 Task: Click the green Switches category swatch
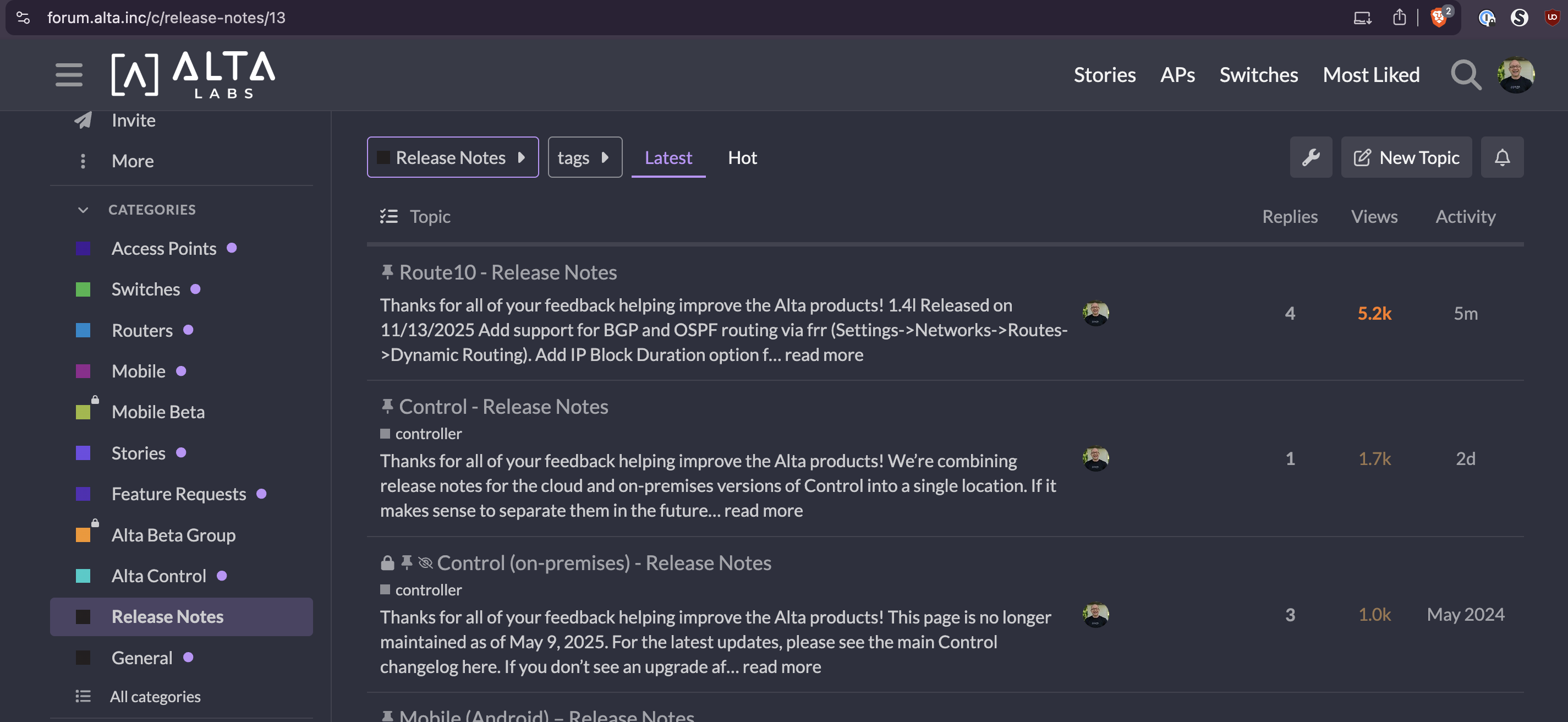84,289
